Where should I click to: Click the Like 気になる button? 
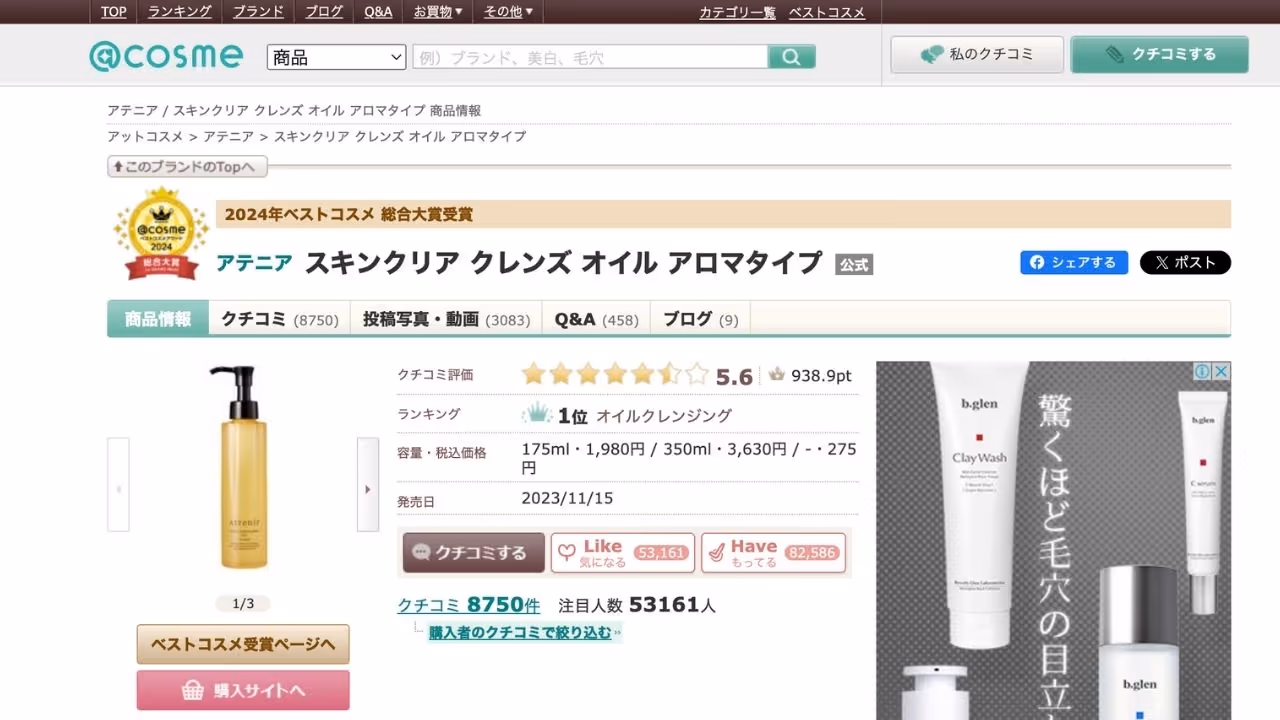click(x=622, y=552)
